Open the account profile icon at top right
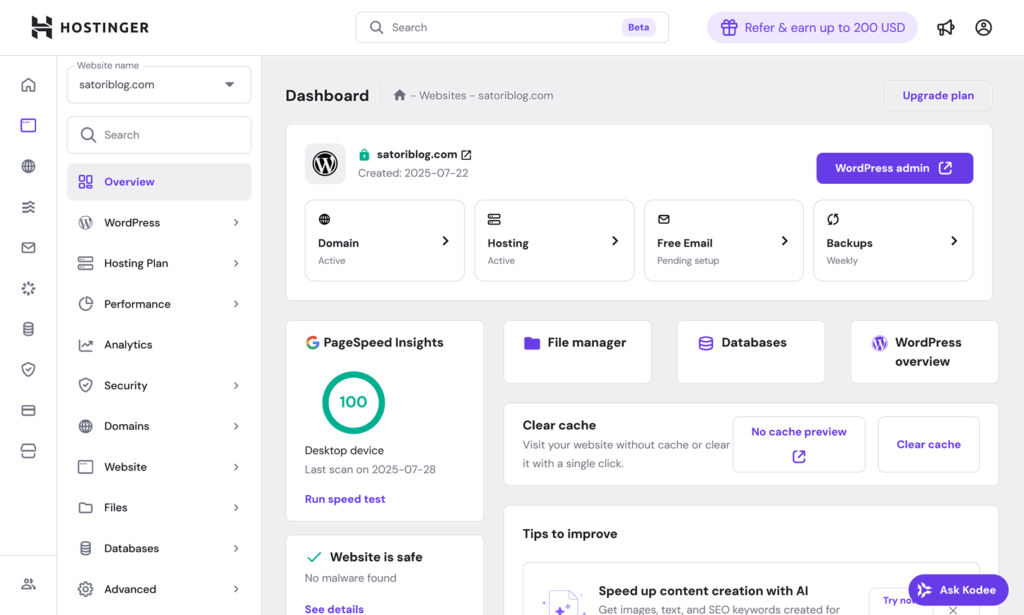The width and height of the screenshot is (1024, 615). click(983, 27)
